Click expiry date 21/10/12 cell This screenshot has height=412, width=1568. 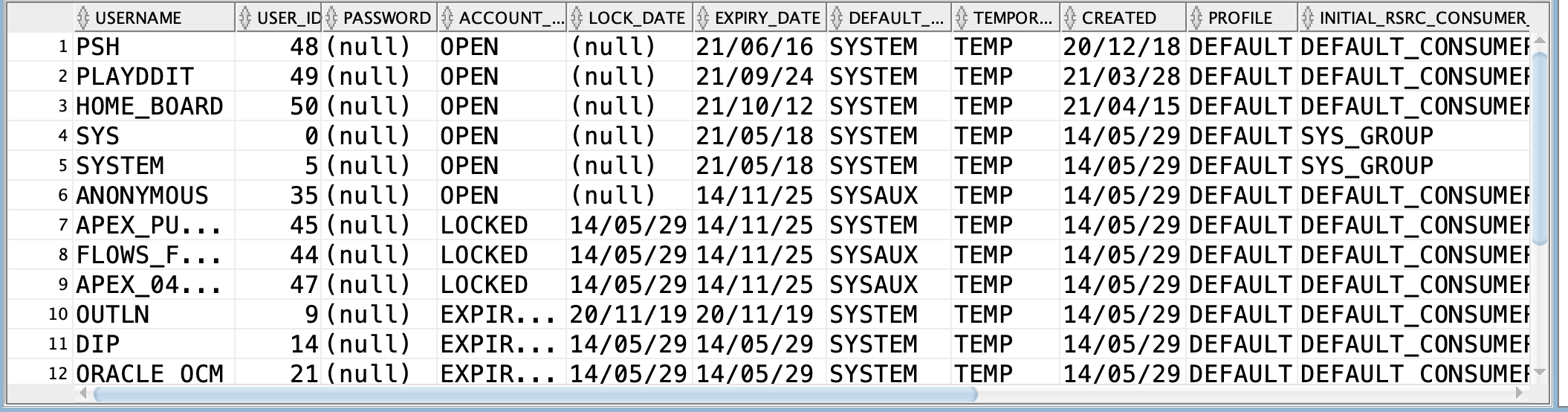(x=759, y=106)
